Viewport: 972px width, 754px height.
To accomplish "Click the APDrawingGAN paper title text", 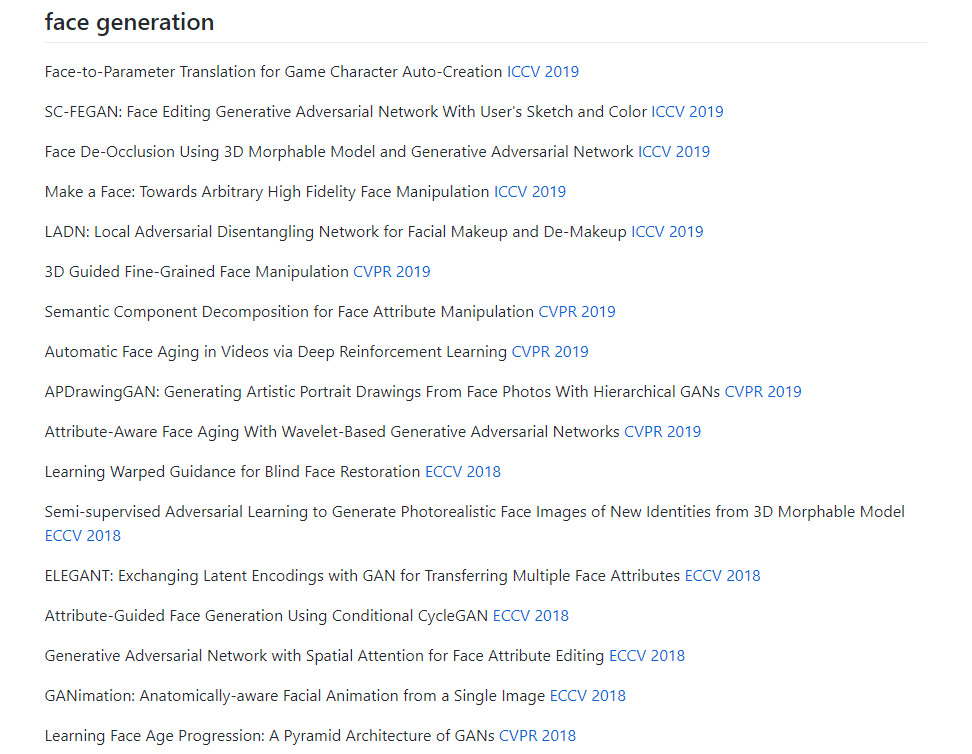I will coord(382,392).
